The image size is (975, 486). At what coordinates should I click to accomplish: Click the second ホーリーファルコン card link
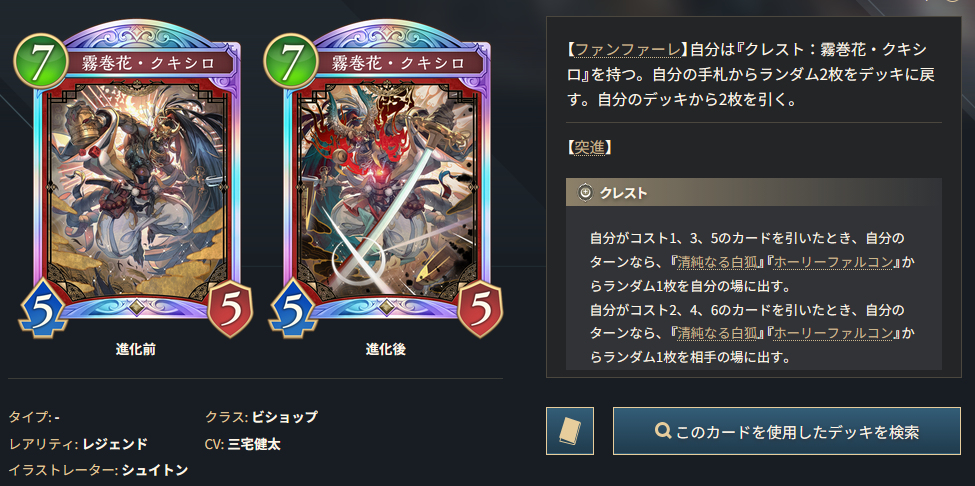point(832,333)
